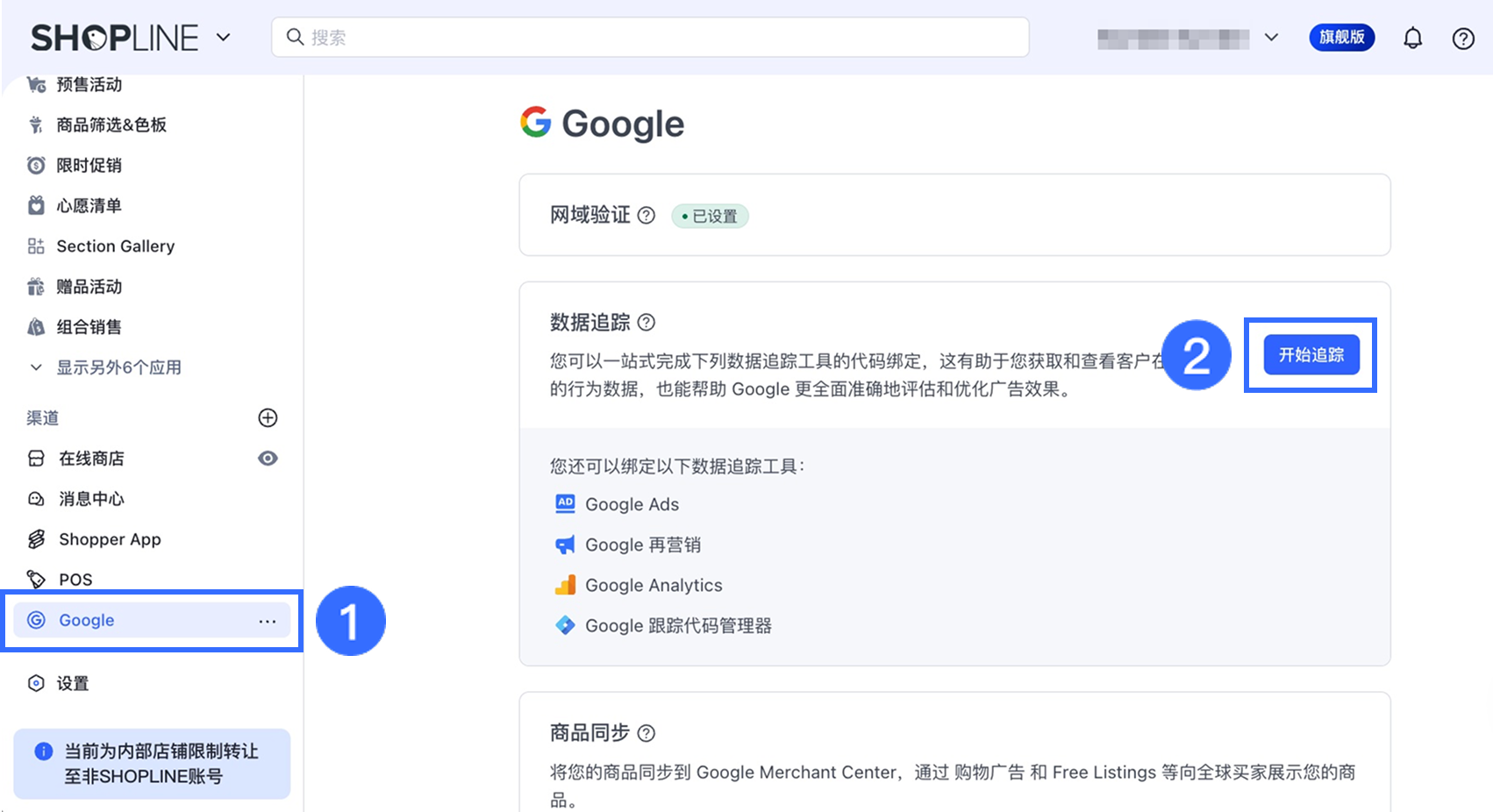Open the notifications bell icon
Image resolution: width=1493 pixels, height=812 pixels.
click(1412, 38)
